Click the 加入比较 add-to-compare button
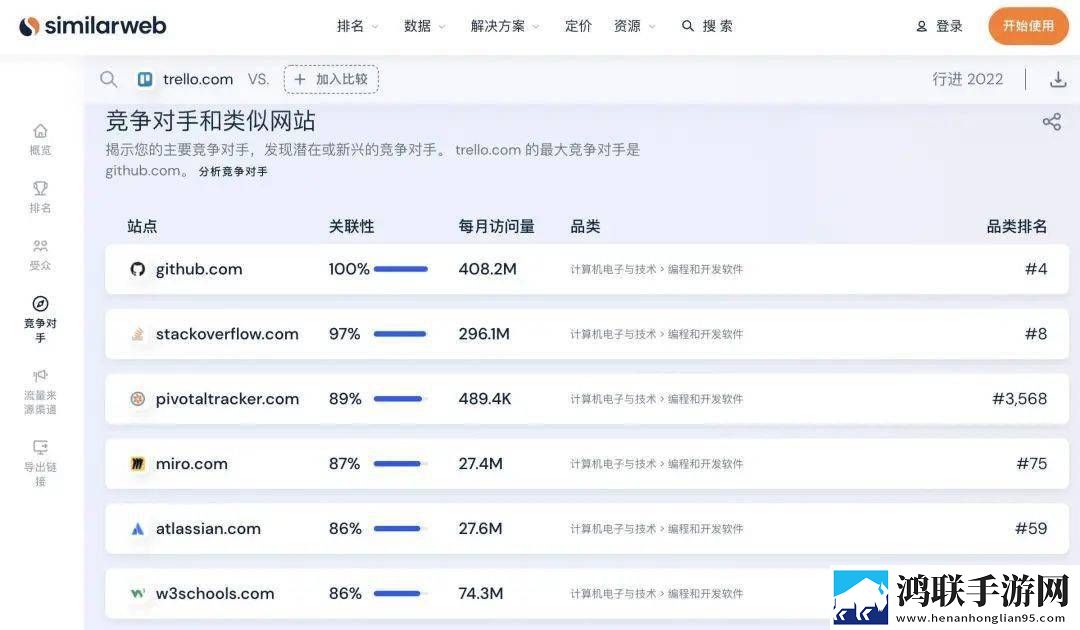This screenshot has width=1080, height=630. pyautogui.click(x=331, y=79)
